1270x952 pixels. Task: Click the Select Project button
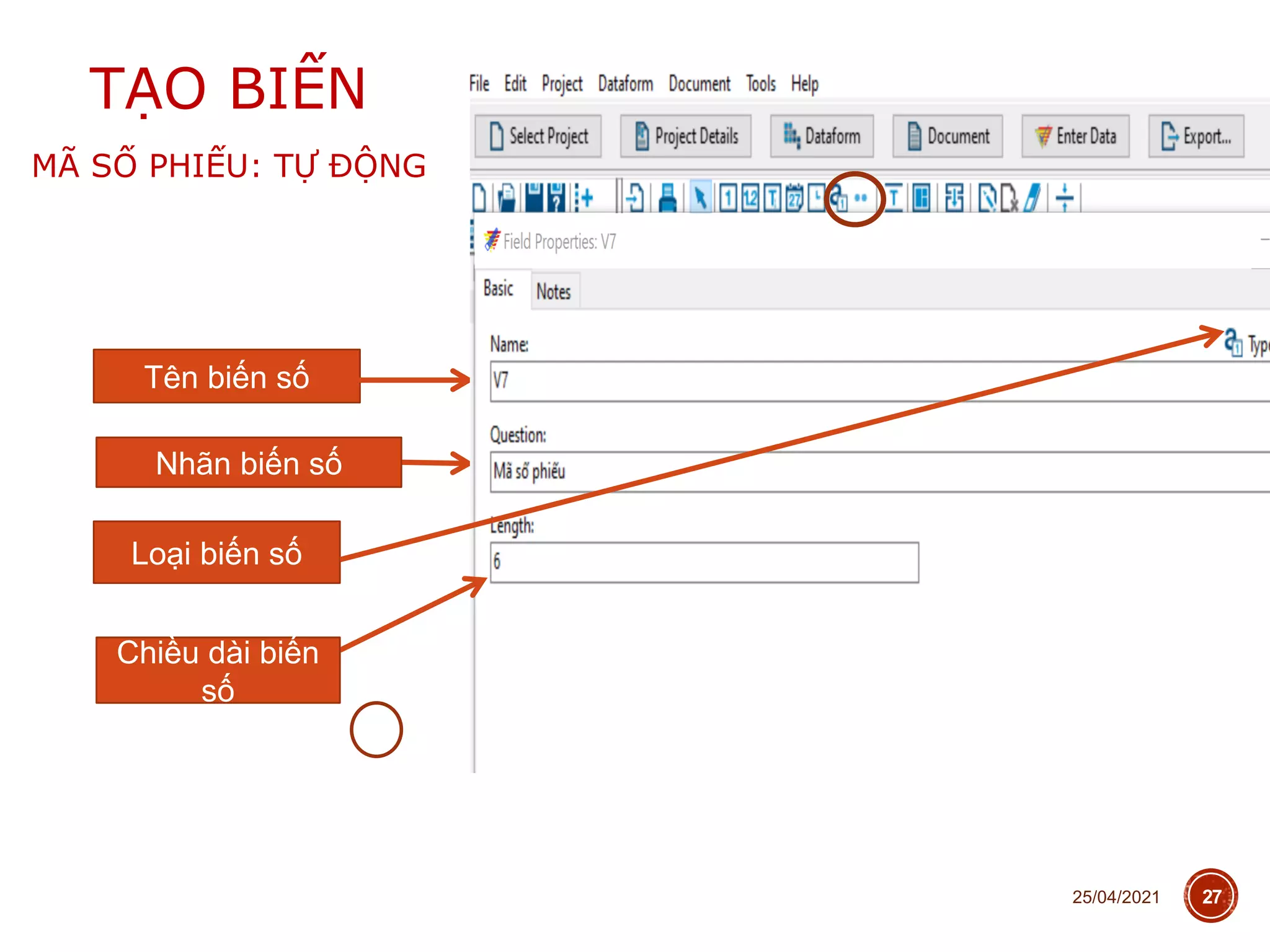pos(538,136)
